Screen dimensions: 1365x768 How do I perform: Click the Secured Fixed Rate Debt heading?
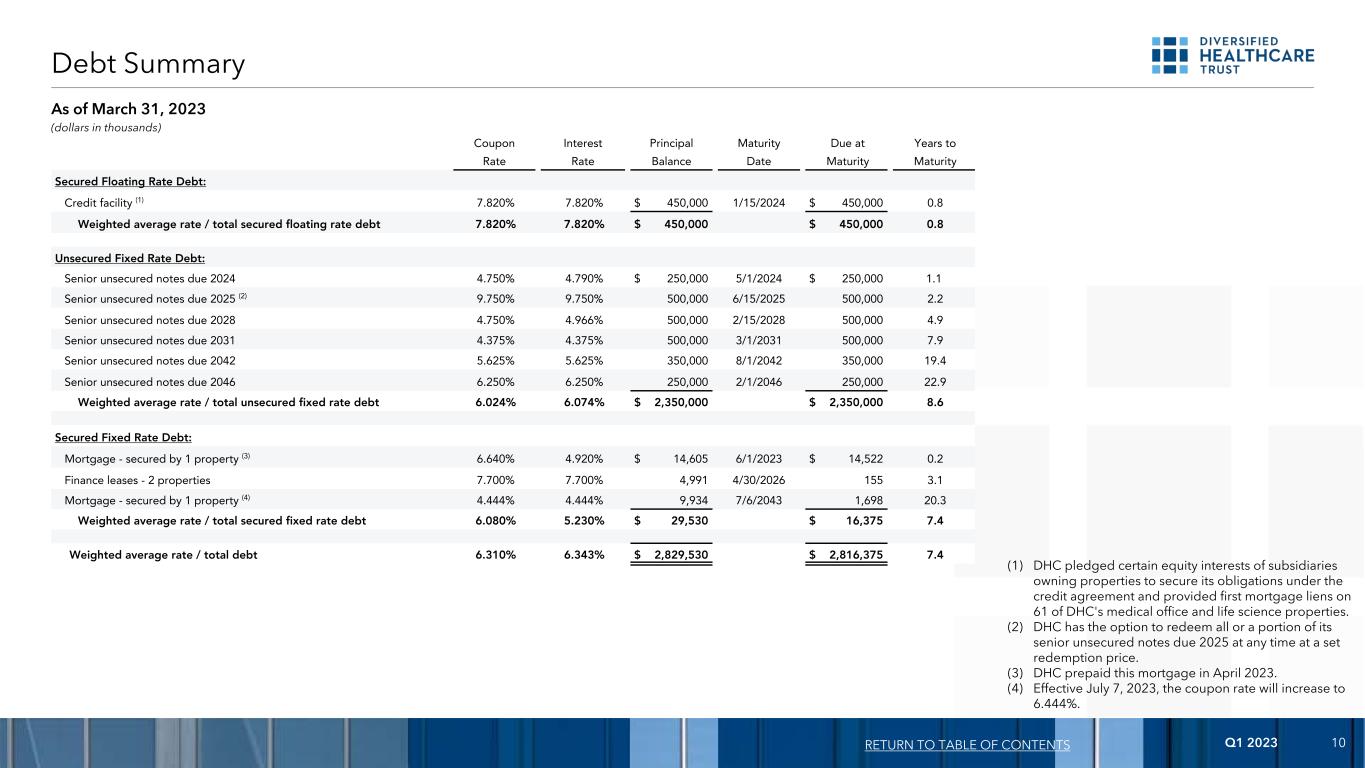click(x=122, y=438)
